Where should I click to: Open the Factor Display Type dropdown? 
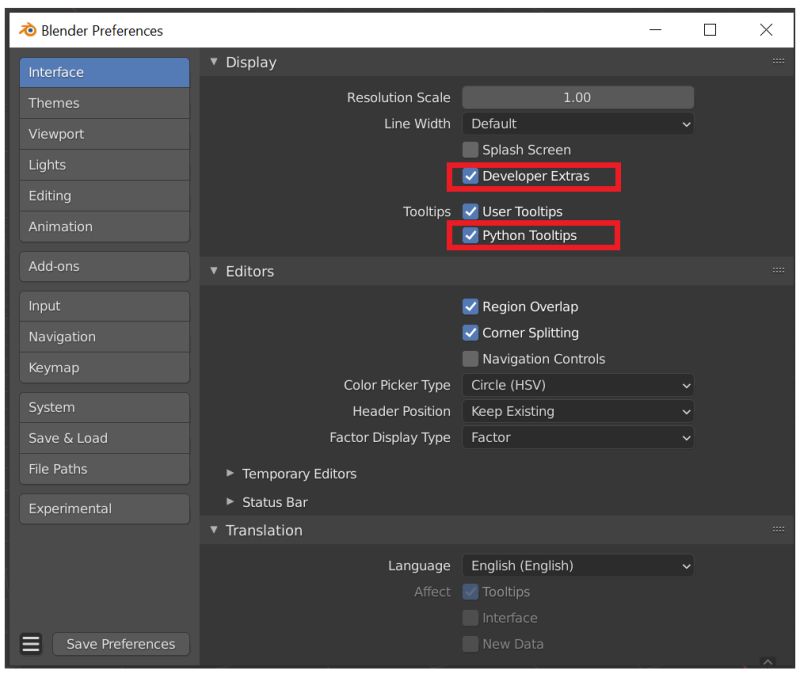[578, 437]
